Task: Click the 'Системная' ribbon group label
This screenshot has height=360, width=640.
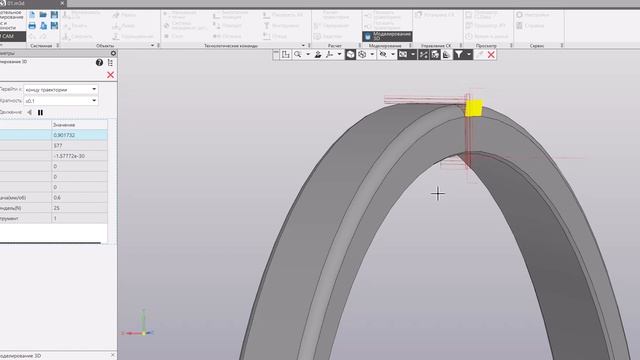Action: point(41,46)
